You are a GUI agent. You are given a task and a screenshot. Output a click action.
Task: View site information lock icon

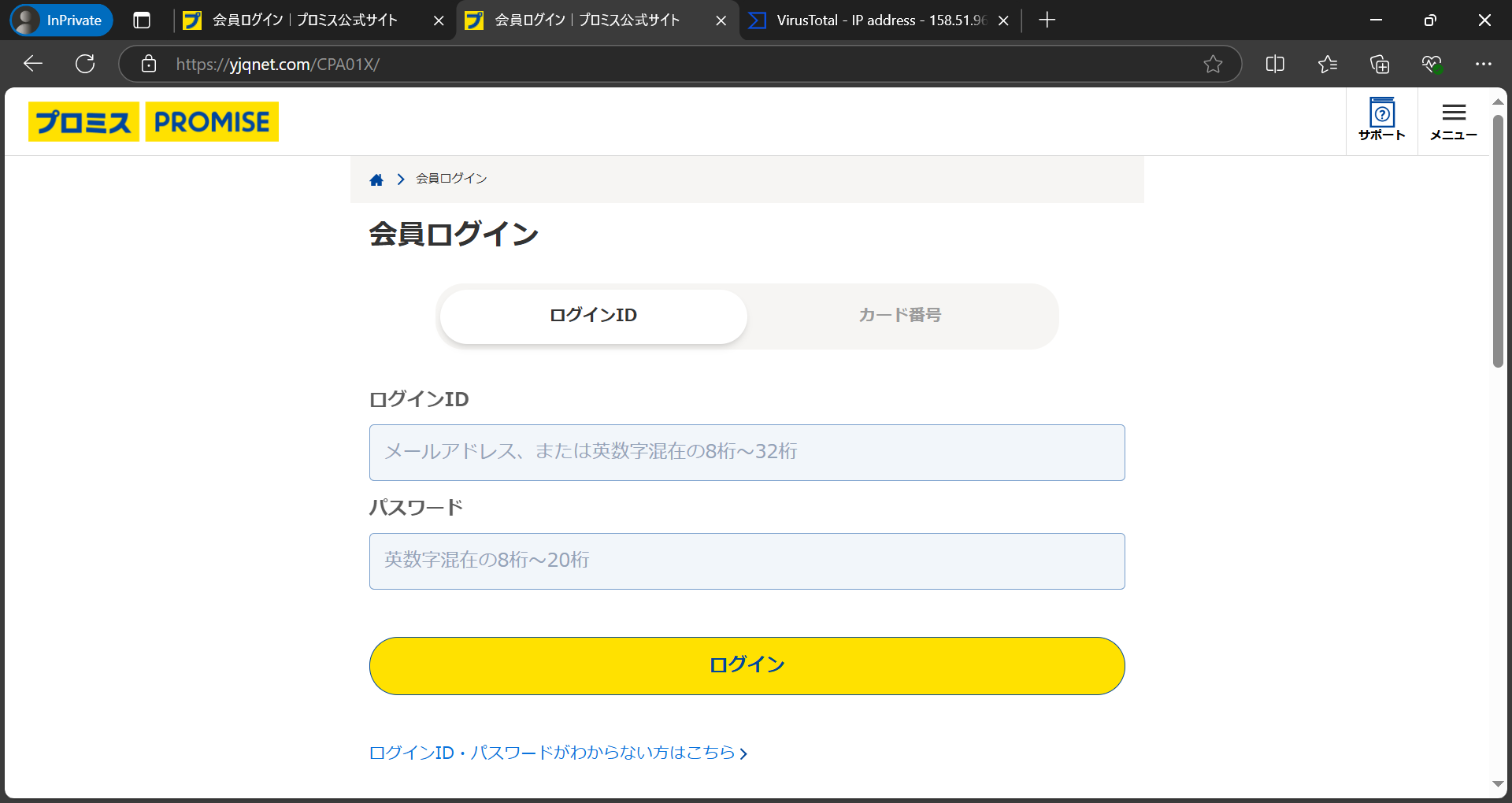pos(149,64)
